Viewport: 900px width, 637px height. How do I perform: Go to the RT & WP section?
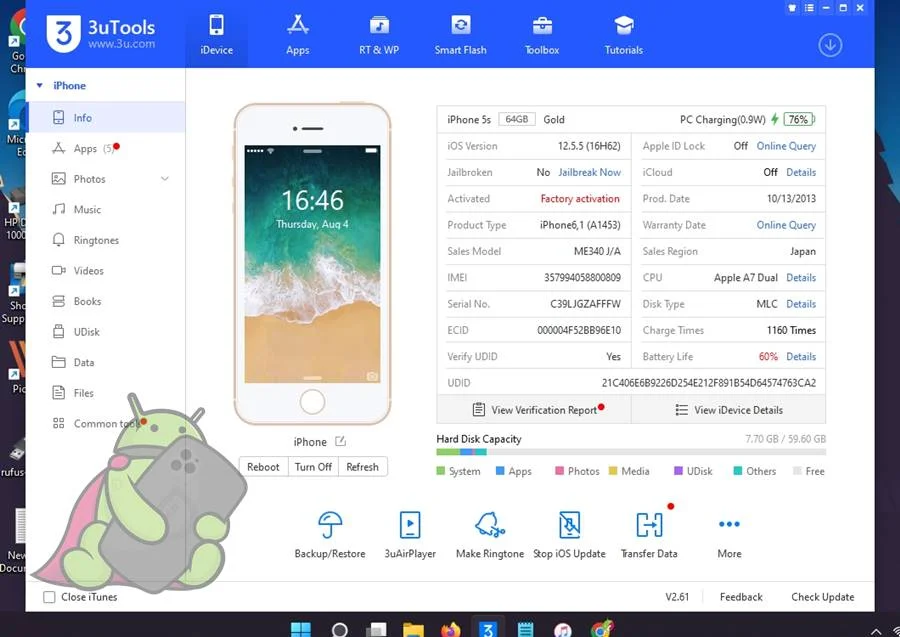379,36
